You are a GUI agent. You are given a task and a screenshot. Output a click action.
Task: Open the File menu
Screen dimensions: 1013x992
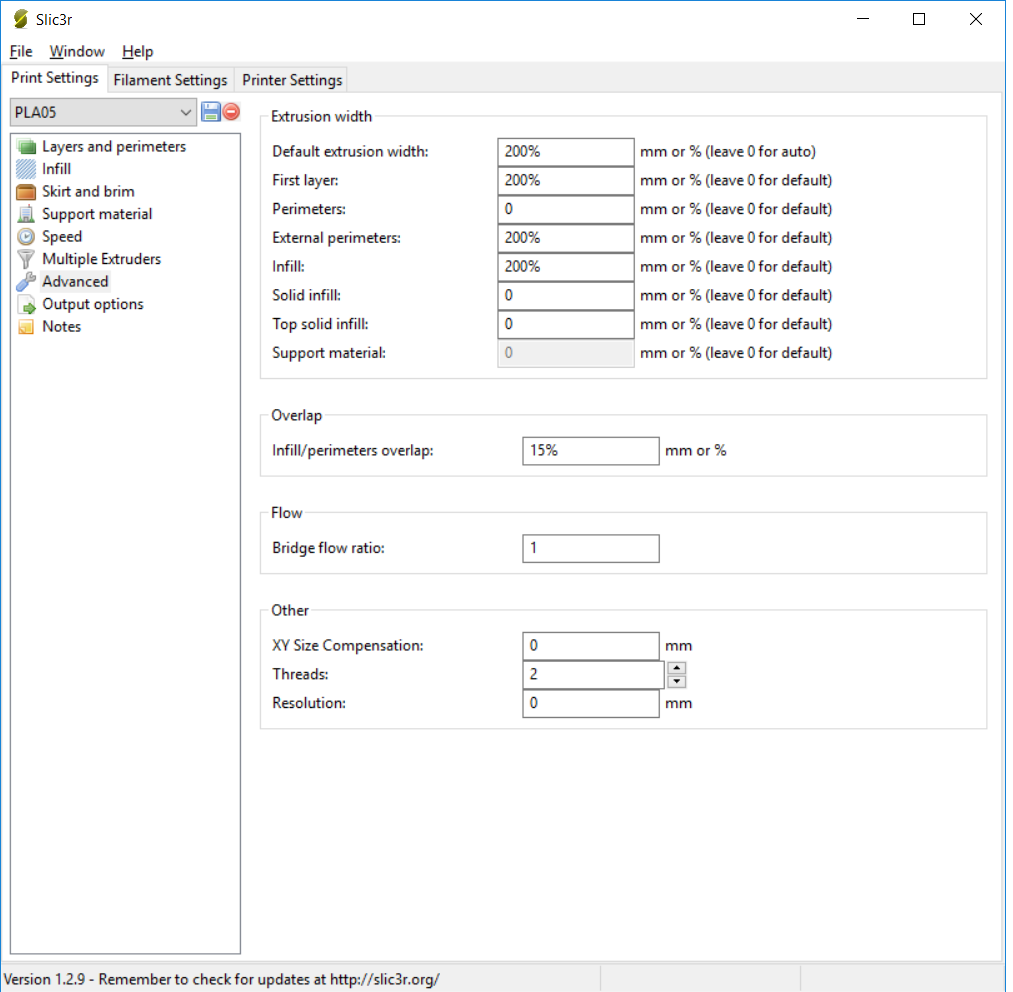pos(21,51)
